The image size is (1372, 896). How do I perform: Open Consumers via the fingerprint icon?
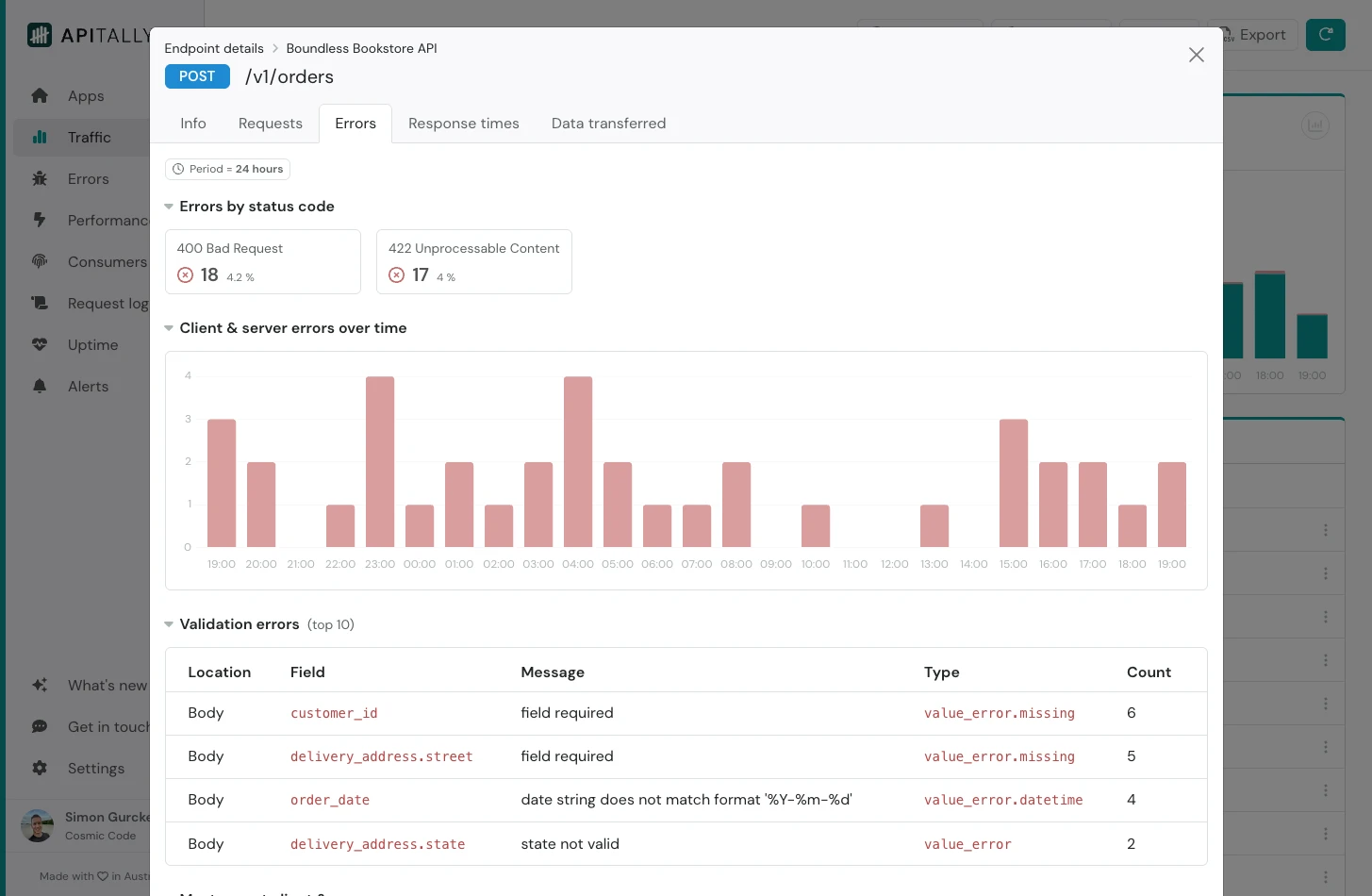[40, 261]
